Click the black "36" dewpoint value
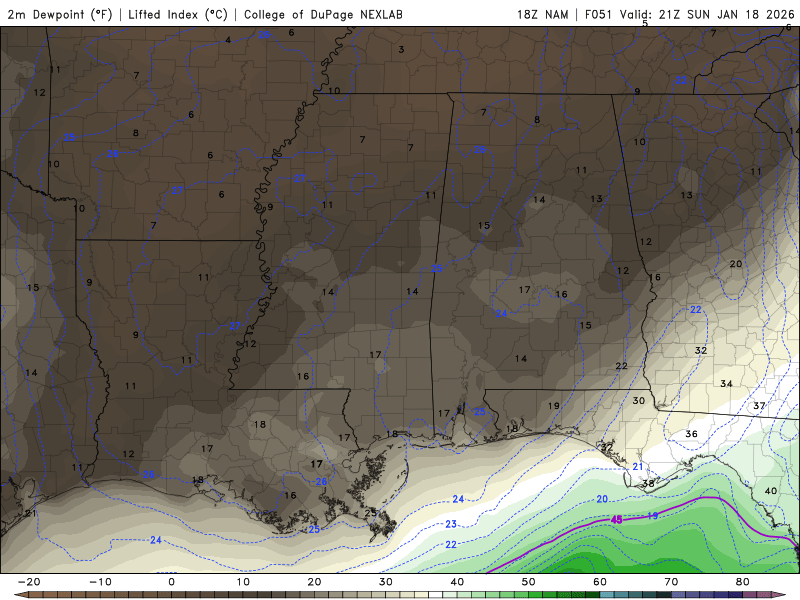 click(x=691, y=434)
